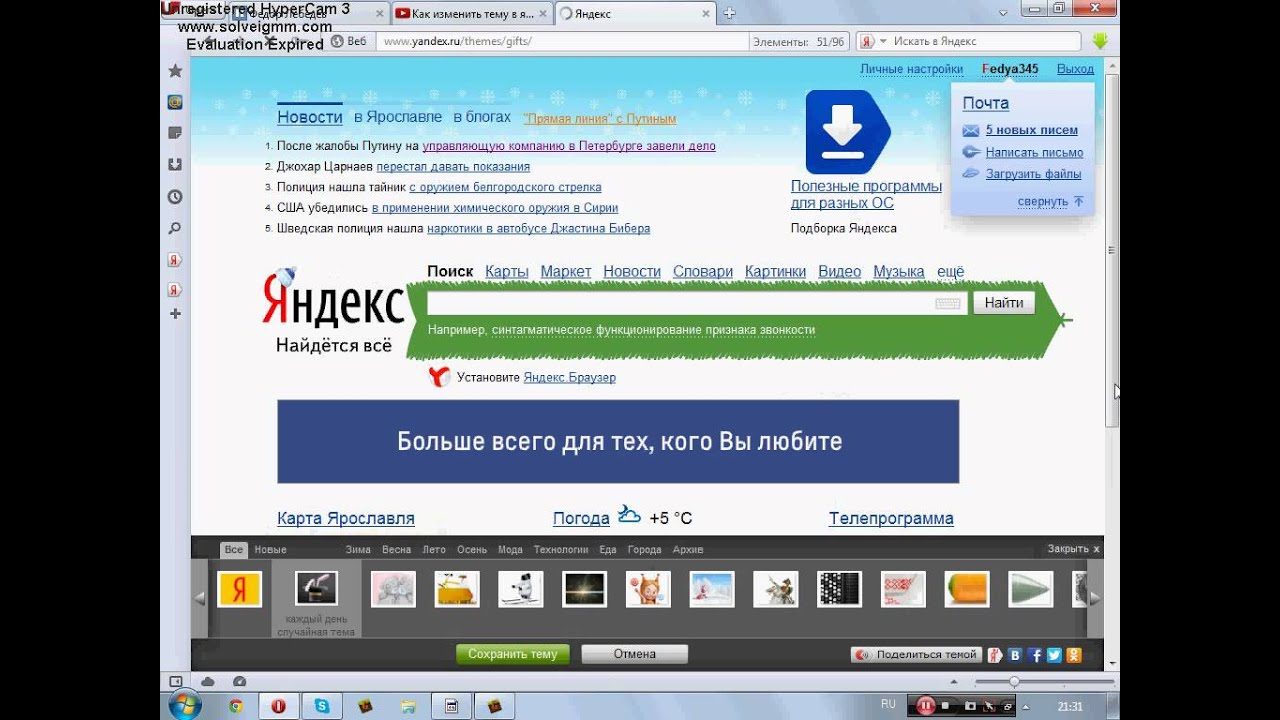
Task: Click the Opera Turbo icon in status bar
Action: (238, 681)
